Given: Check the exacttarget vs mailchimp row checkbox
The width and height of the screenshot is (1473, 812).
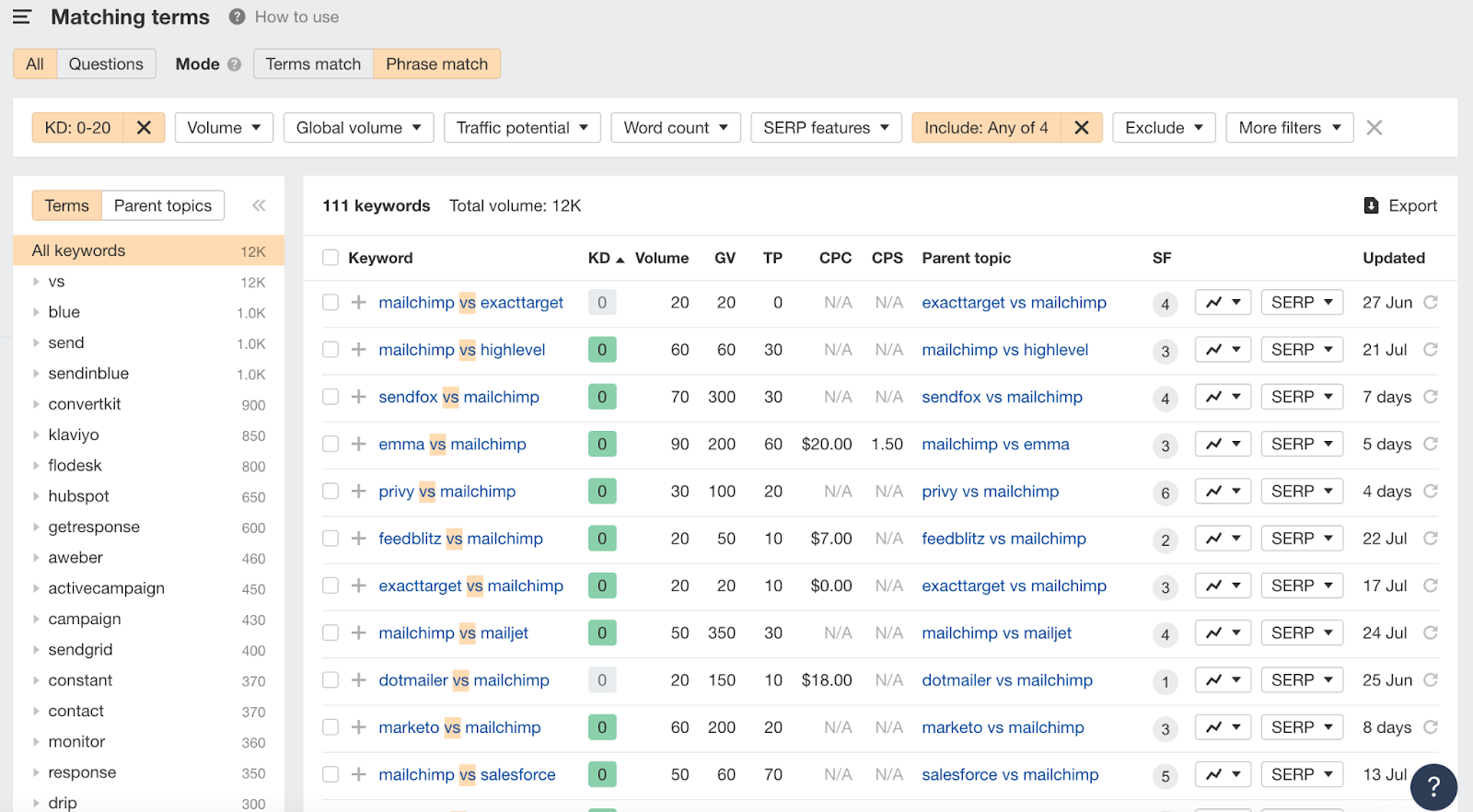Looking at the screenshot, I should pos(331,586).
